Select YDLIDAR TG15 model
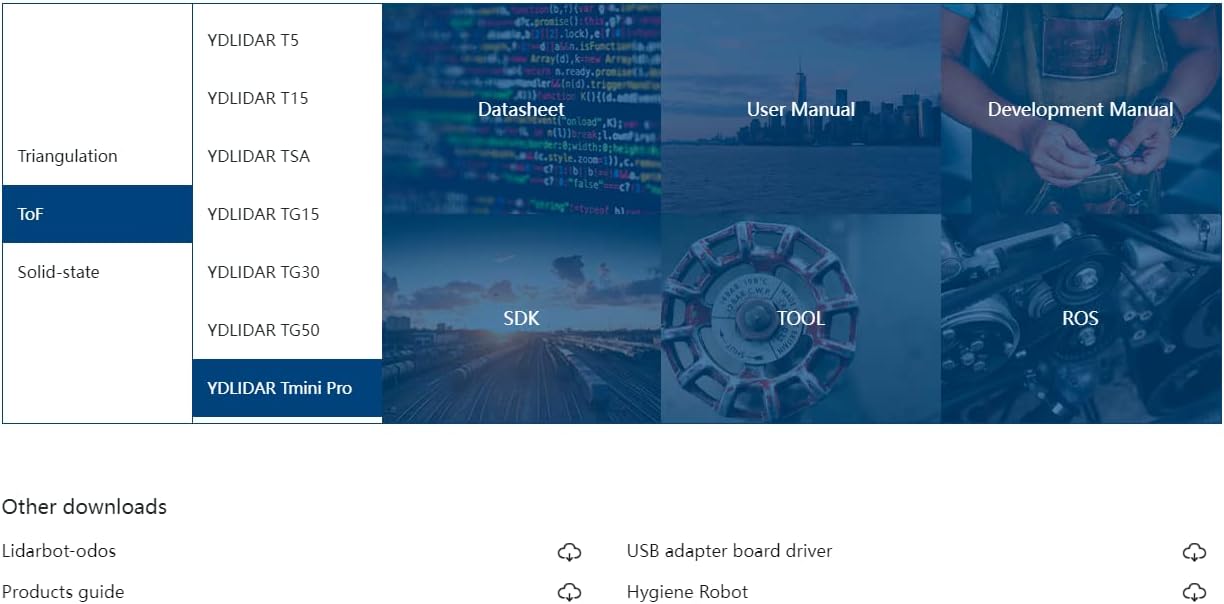 263,214
